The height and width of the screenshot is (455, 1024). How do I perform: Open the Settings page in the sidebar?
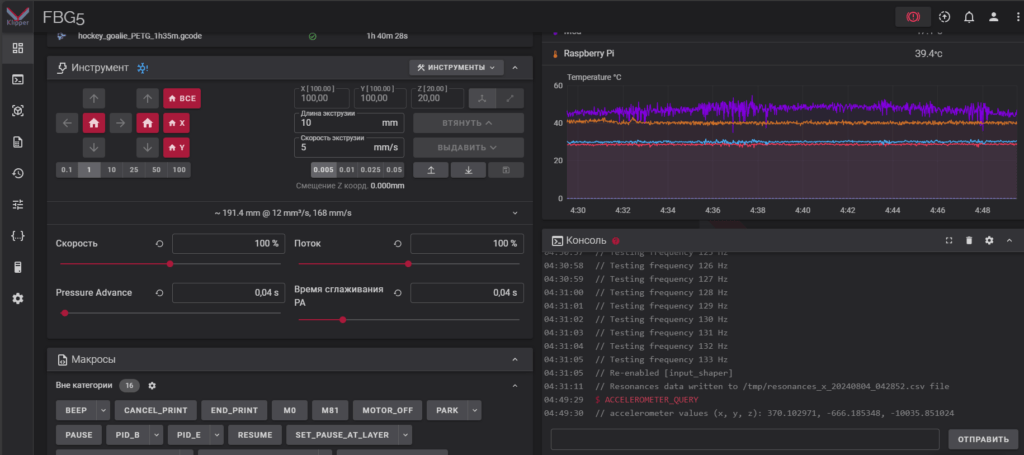tap(17, 298)
